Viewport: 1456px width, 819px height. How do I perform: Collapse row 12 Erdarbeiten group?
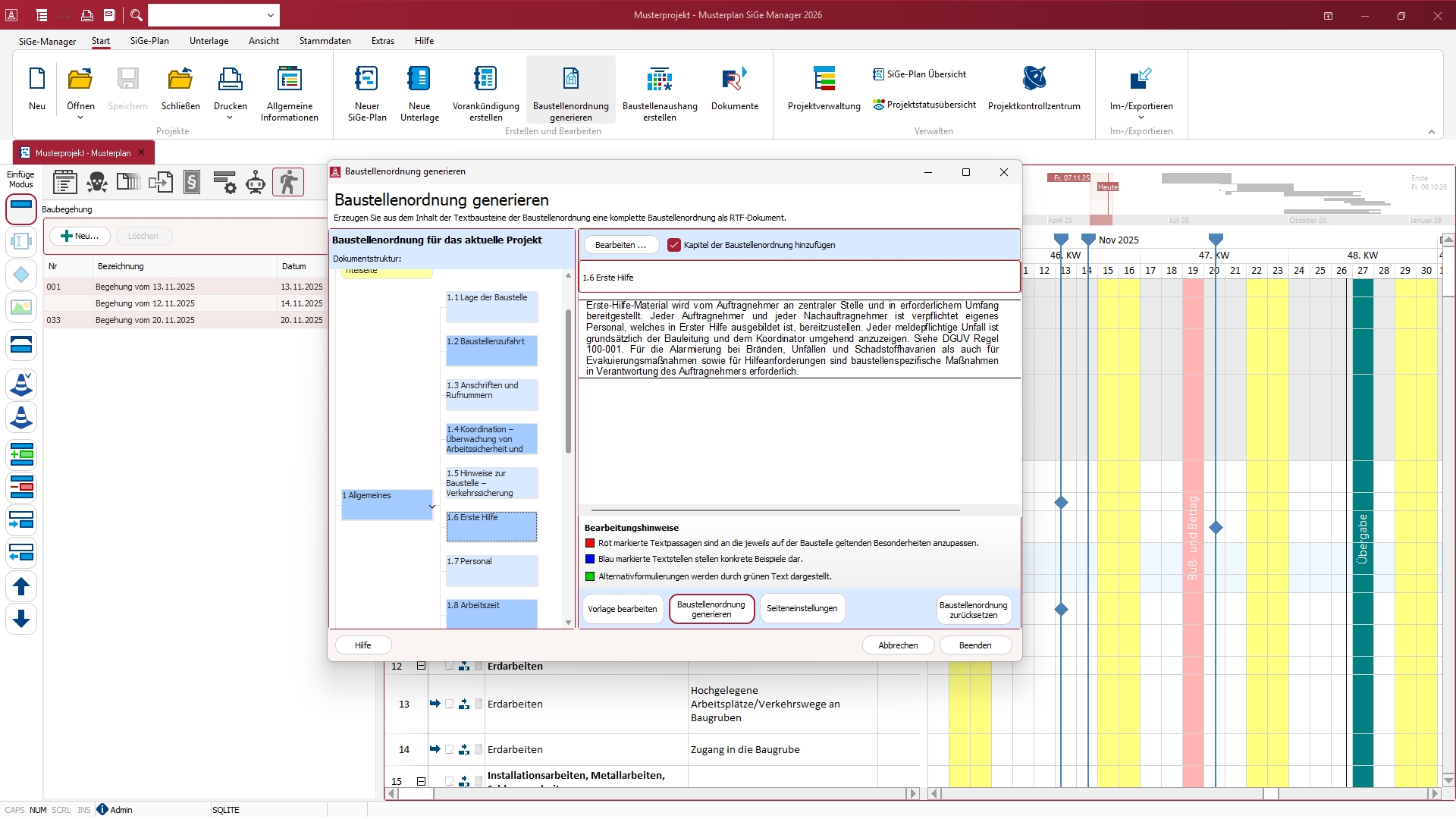421,667
